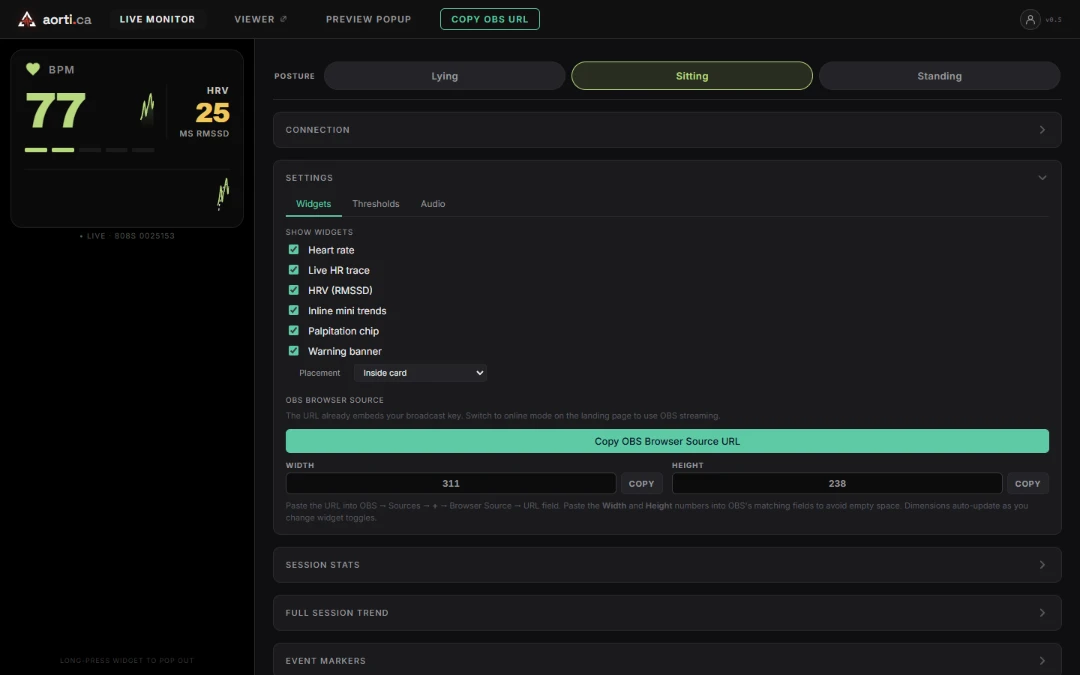This screenshot has height=675, width=1080.
Task: Click Preview Popup in the top bar
Action: coord(368,19)
